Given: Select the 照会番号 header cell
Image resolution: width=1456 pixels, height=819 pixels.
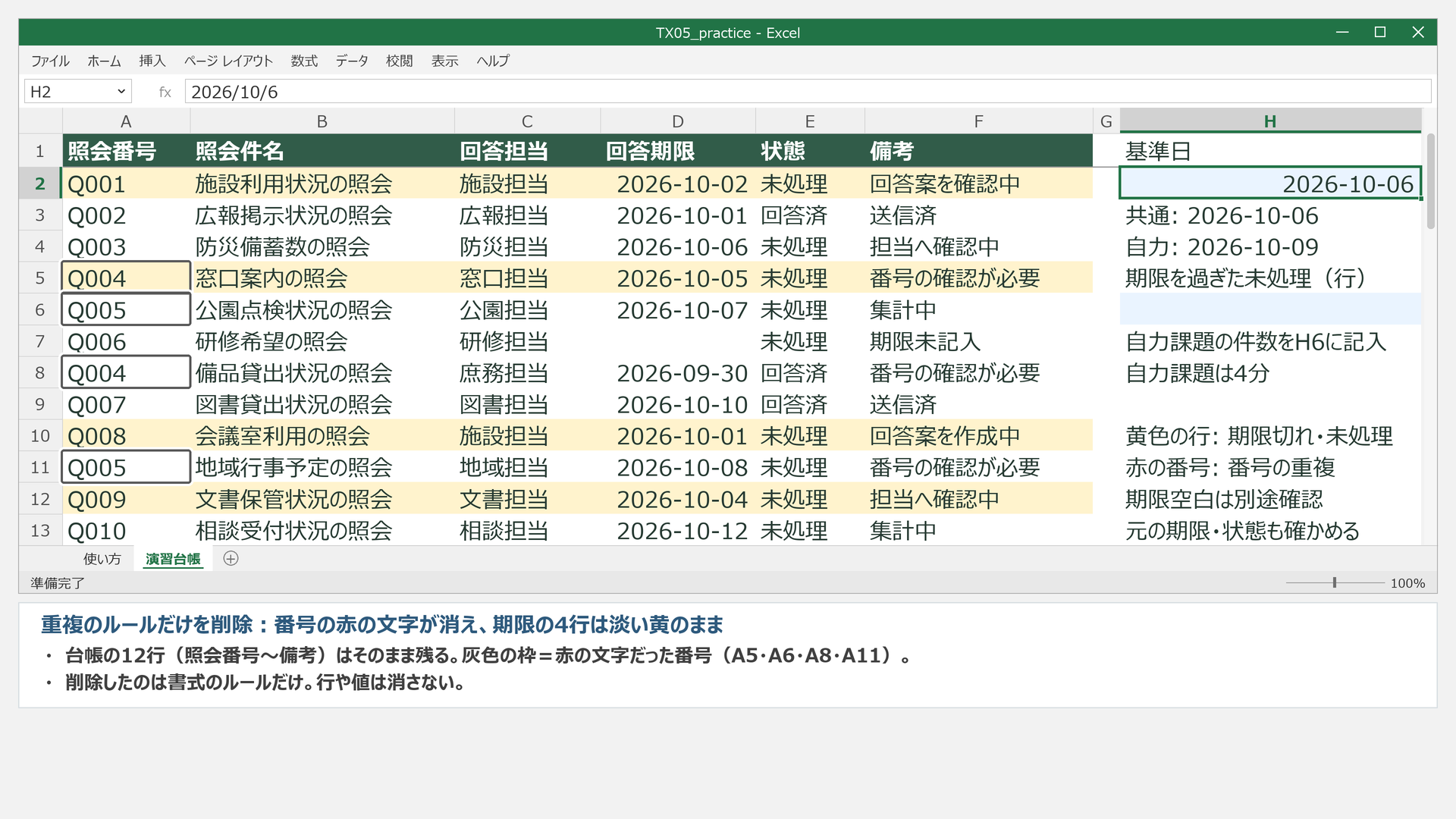Looking at the screenshot, I should pos(126,151).
